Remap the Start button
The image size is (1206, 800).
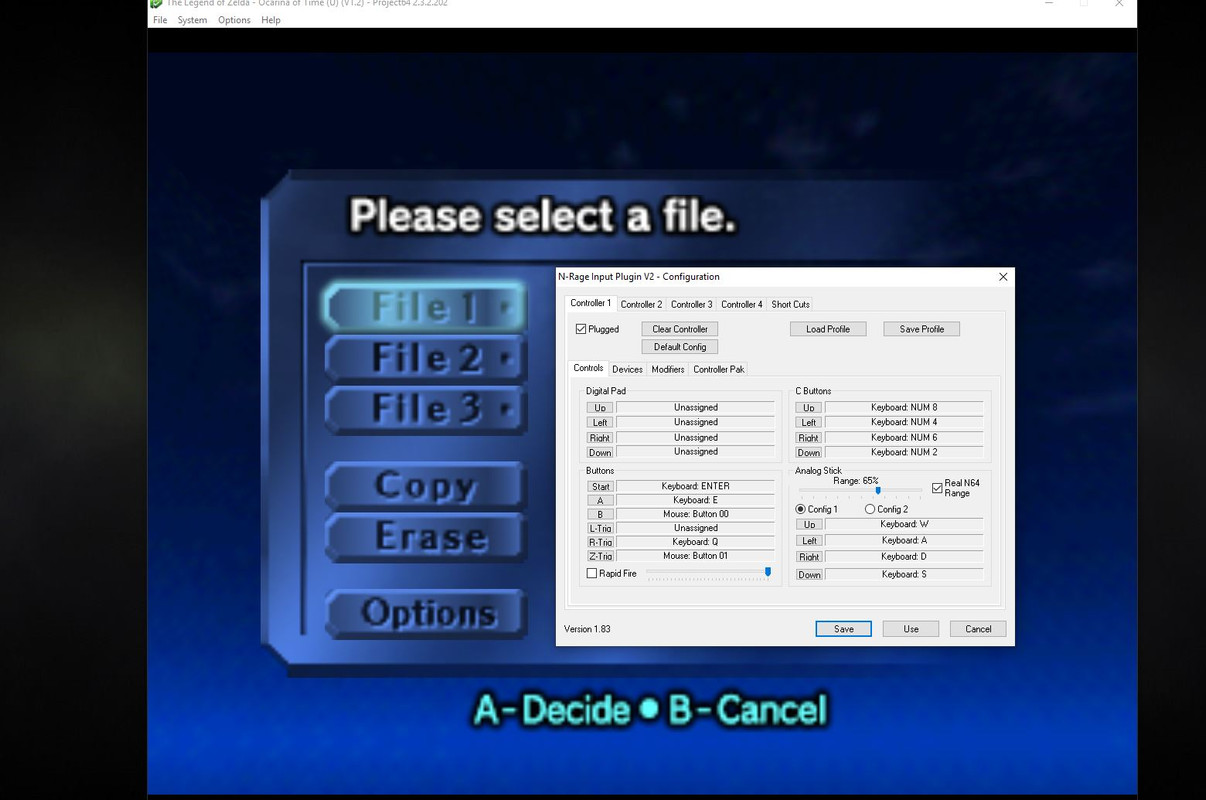pos(600,487)
